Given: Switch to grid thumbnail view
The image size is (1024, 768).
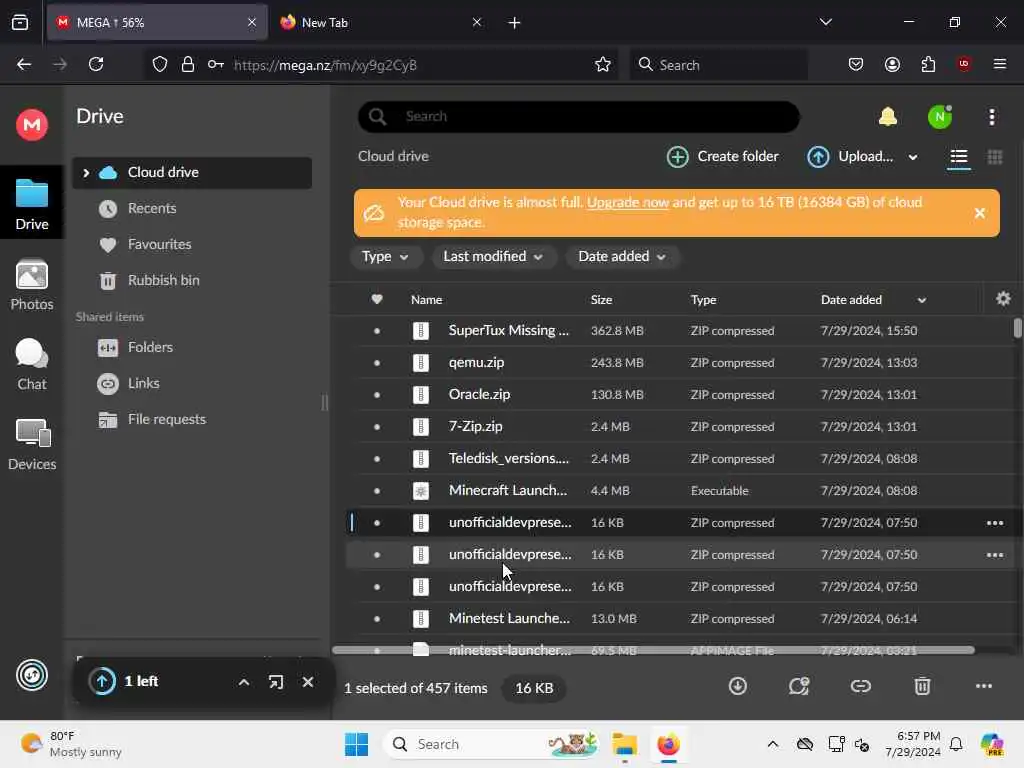Looking at the screenshot, I should (995, 157).
